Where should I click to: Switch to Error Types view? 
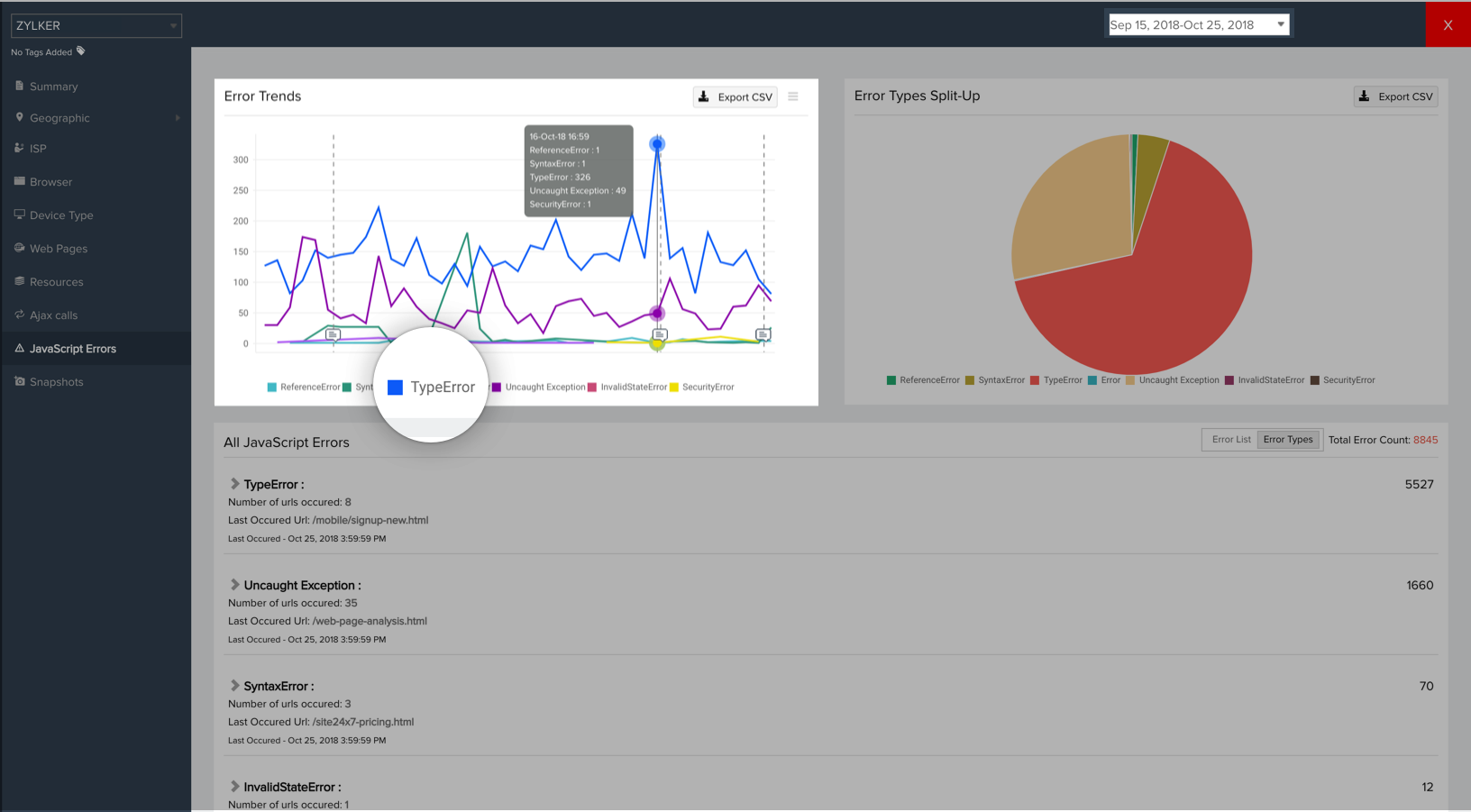coord(1288,440)
